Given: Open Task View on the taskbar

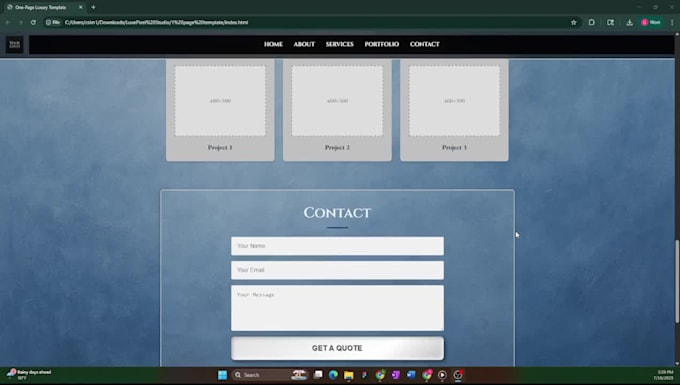Looking at the screenshot, I should 318,375.
